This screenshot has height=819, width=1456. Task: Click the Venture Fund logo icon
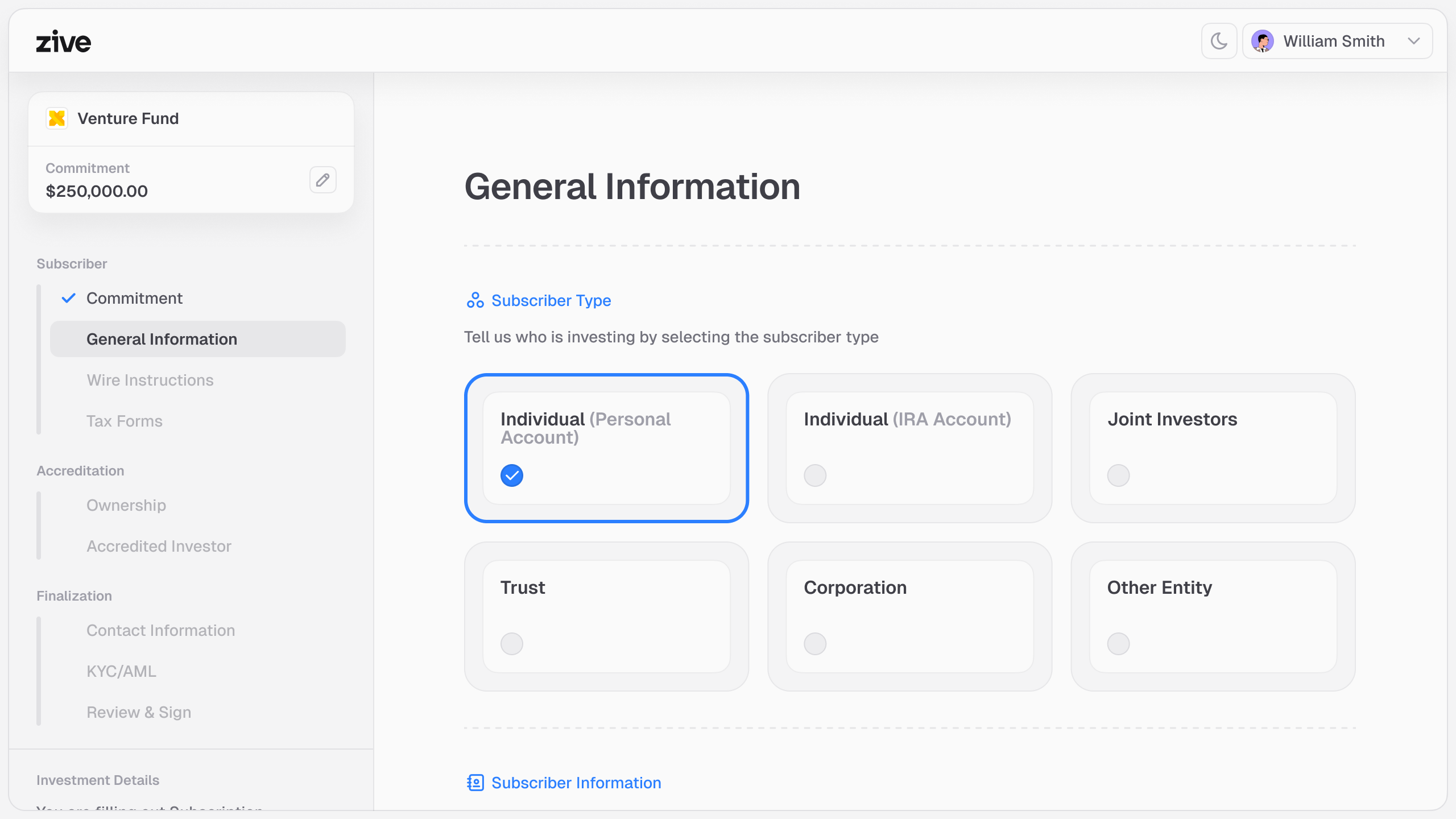coord(57,118)
